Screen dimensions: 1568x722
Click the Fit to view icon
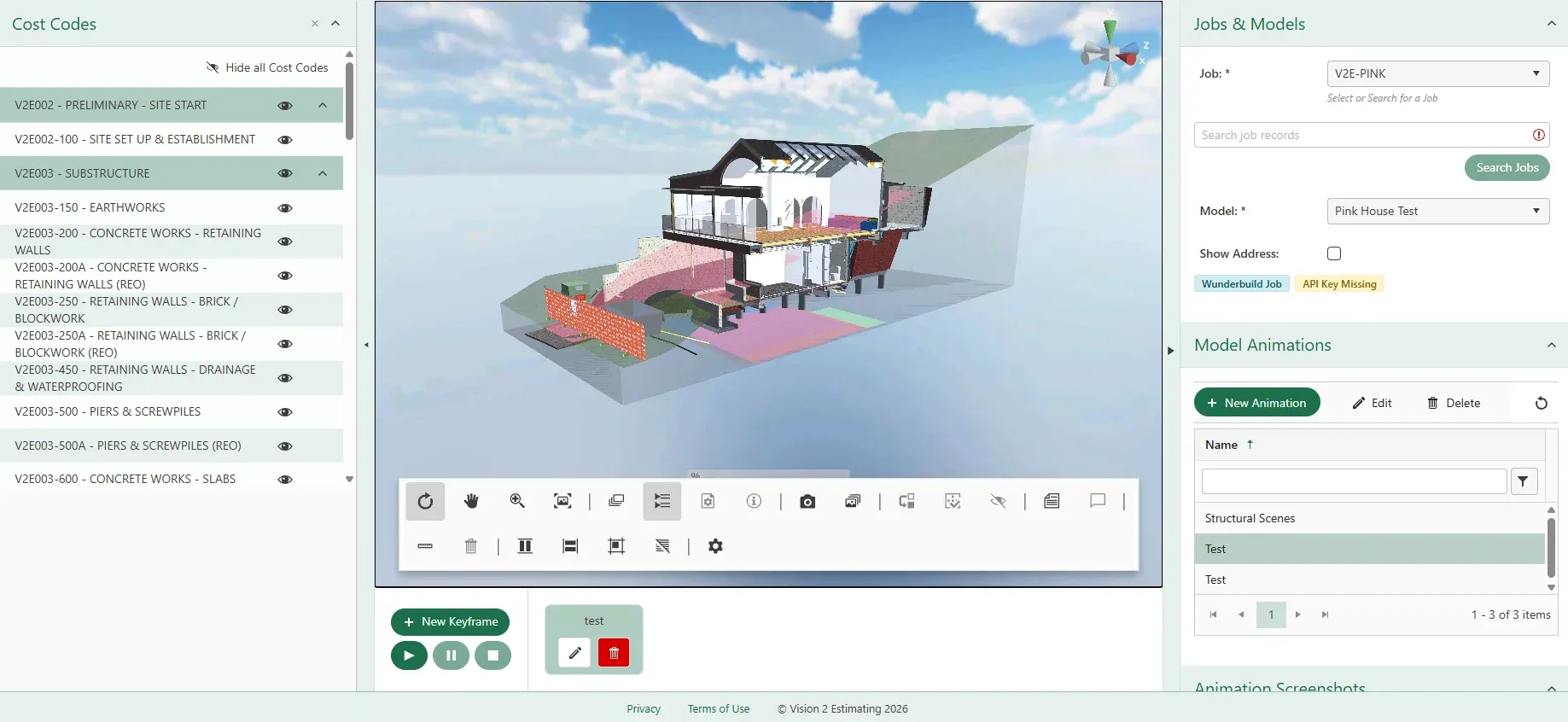click(x=562, y=501)
